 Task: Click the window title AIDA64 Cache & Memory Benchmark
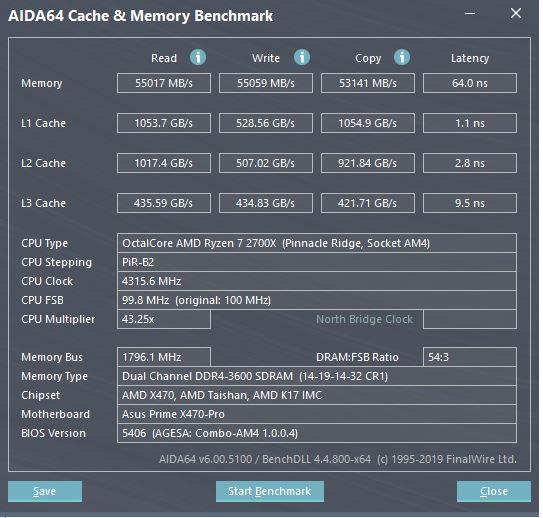point(141,16)
